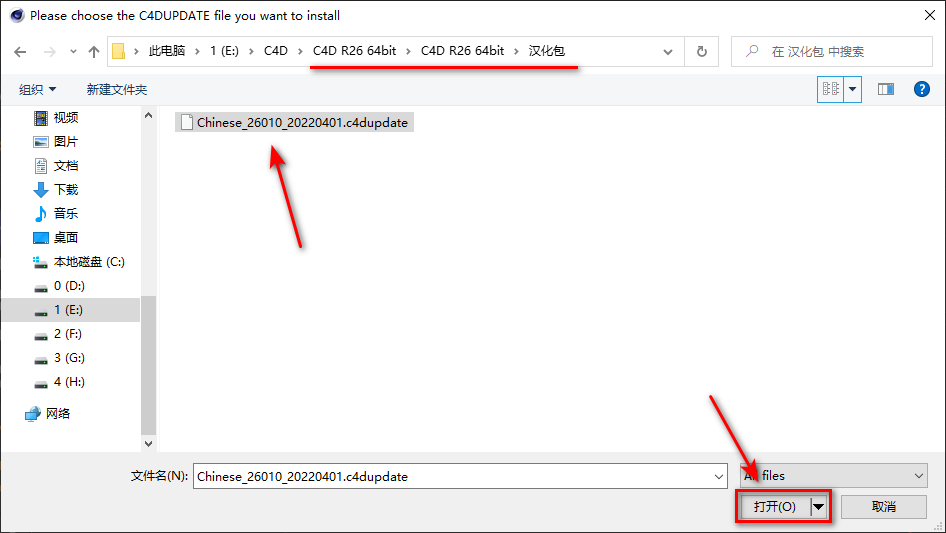Change the view layout icon
This screenshot has width=946, height=533.
pos(831,89)
